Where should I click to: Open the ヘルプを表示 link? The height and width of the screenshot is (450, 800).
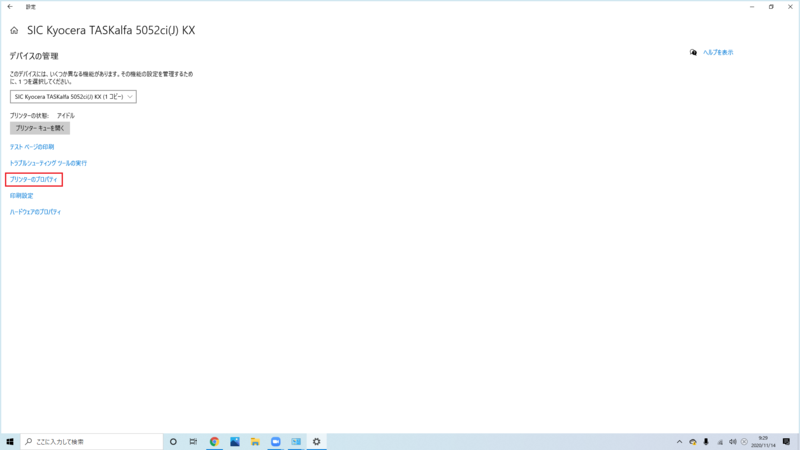[x=718, y=53]
